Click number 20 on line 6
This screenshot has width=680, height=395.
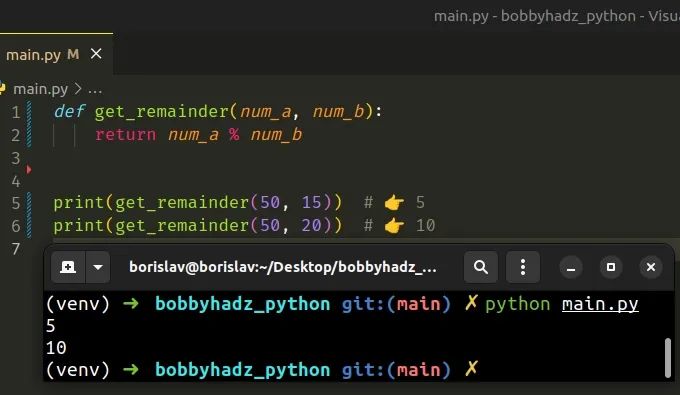[x=311, y=225]
